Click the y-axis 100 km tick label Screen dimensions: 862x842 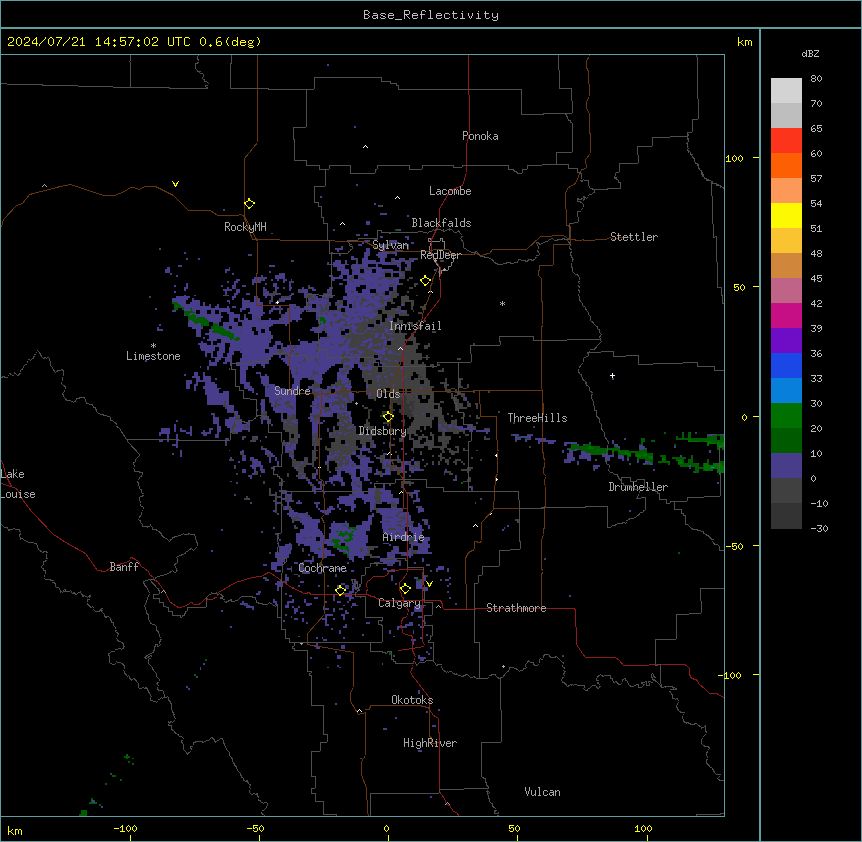tap(734, 158)
